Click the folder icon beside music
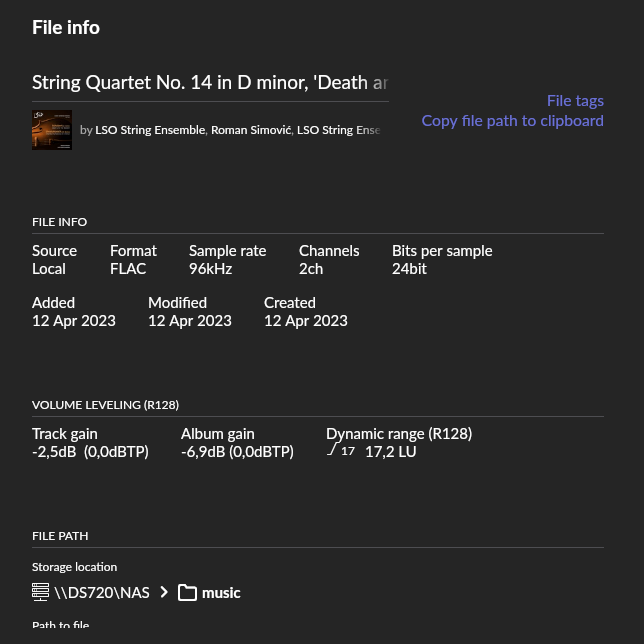 tap(187, 593)
